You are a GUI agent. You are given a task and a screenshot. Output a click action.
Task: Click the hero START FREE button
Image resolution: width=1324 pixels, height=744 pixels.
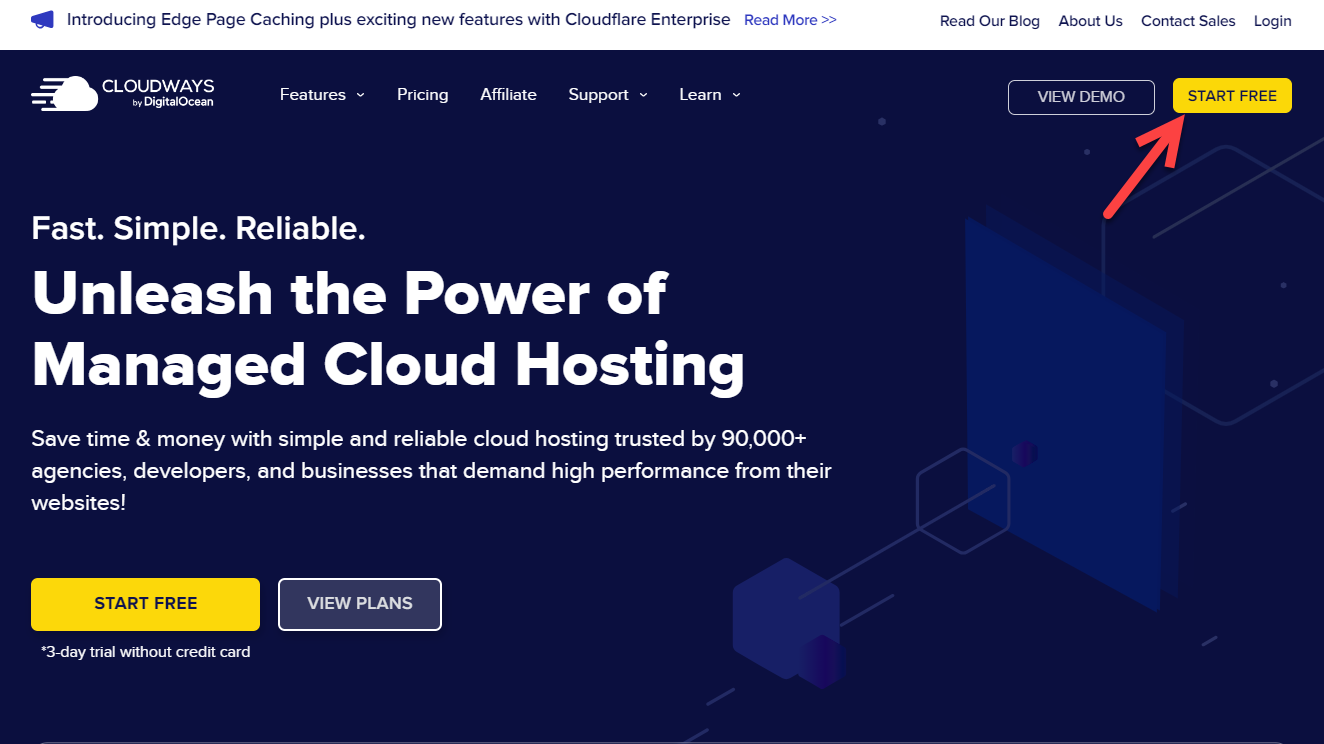[145, 604]
